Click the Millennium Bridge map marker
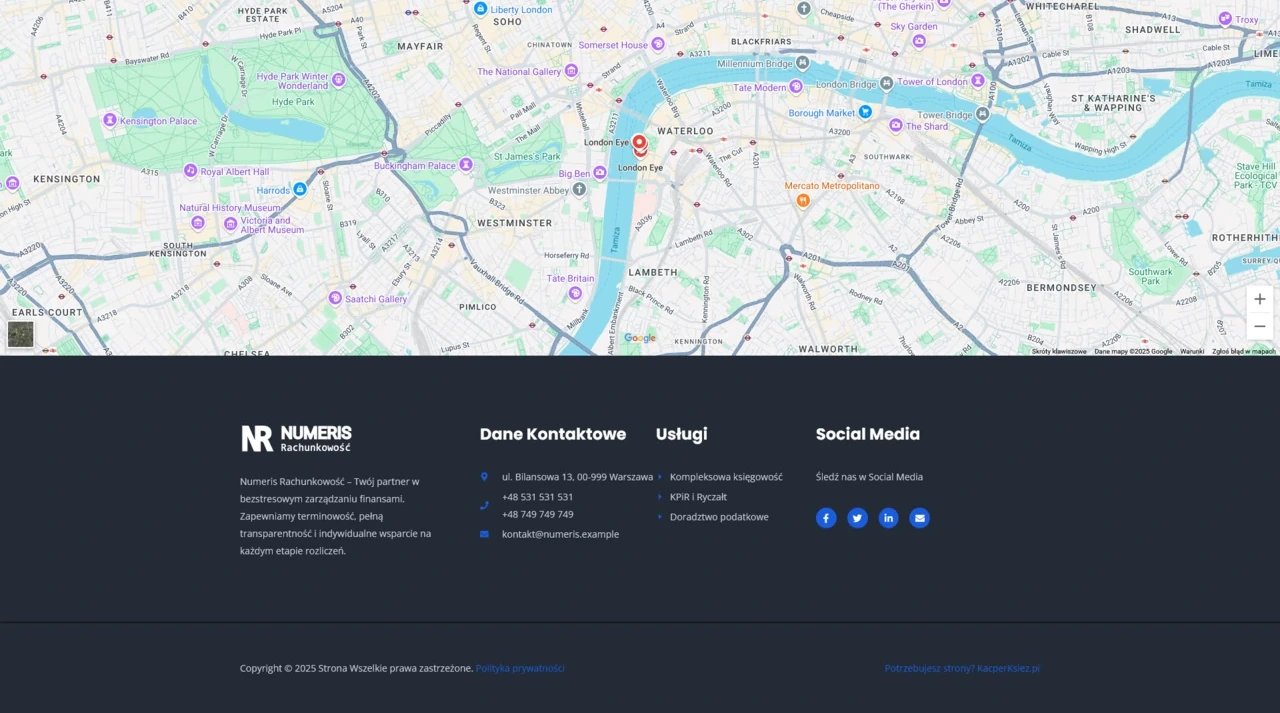 pyautogui.click(x=802, y=63)
